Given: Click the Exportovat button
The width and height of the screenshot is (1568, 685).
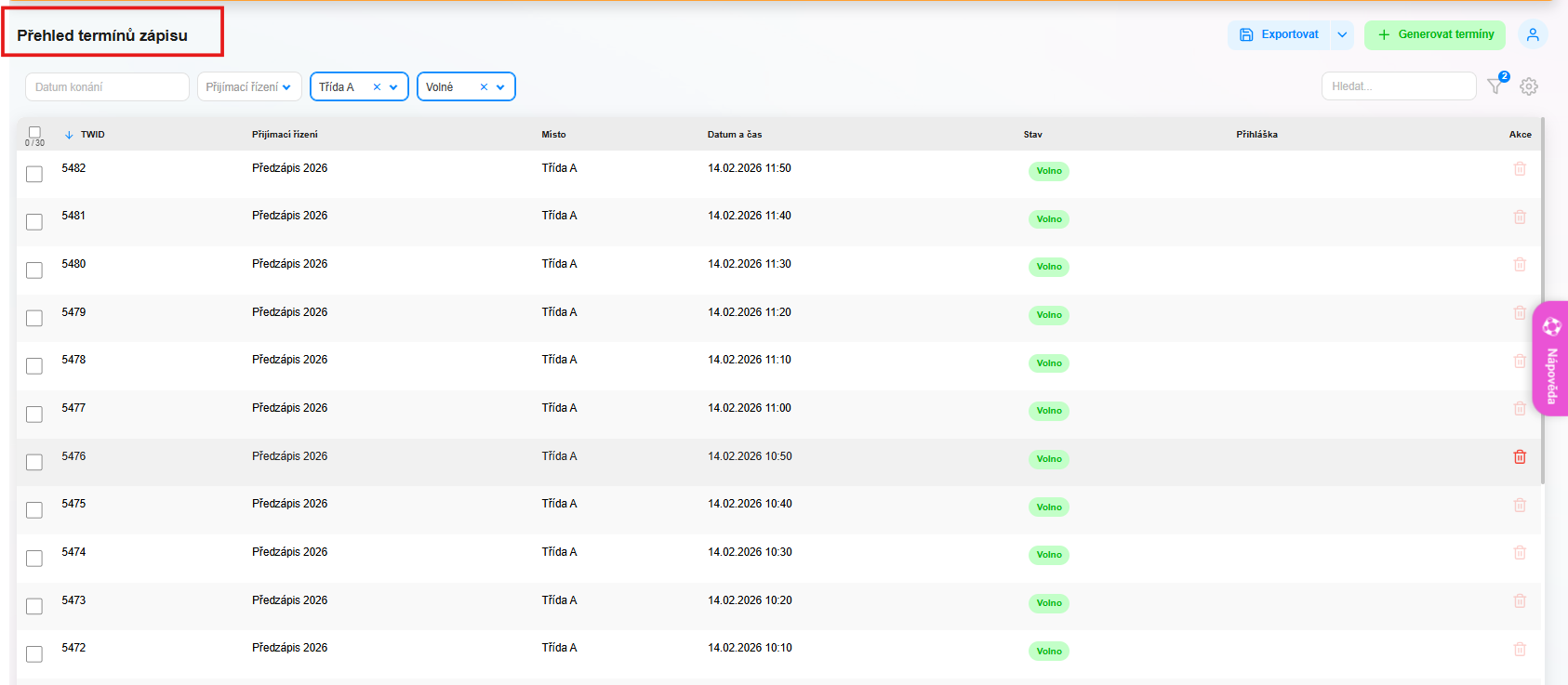Looking at the screenshot, I should 1280,34.
